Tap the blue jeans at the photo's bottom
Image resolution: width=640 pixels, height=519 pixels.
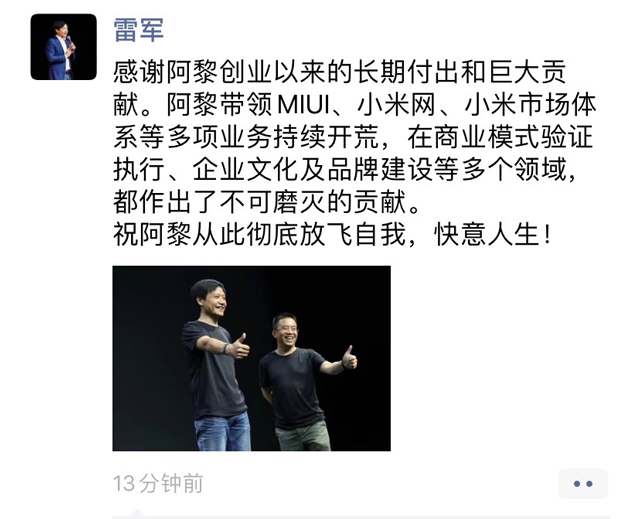tap(223, 432)
